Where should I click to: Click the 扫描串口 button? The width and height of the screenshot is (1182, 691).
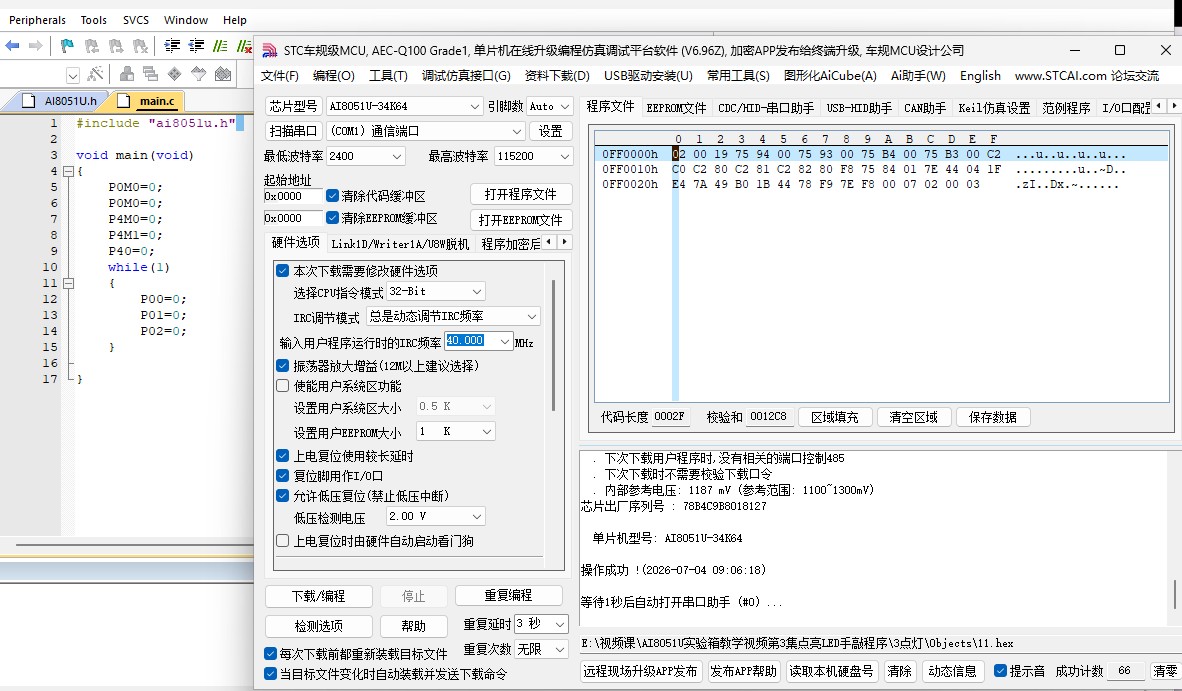pyautogui.click(x=293, y=131)
